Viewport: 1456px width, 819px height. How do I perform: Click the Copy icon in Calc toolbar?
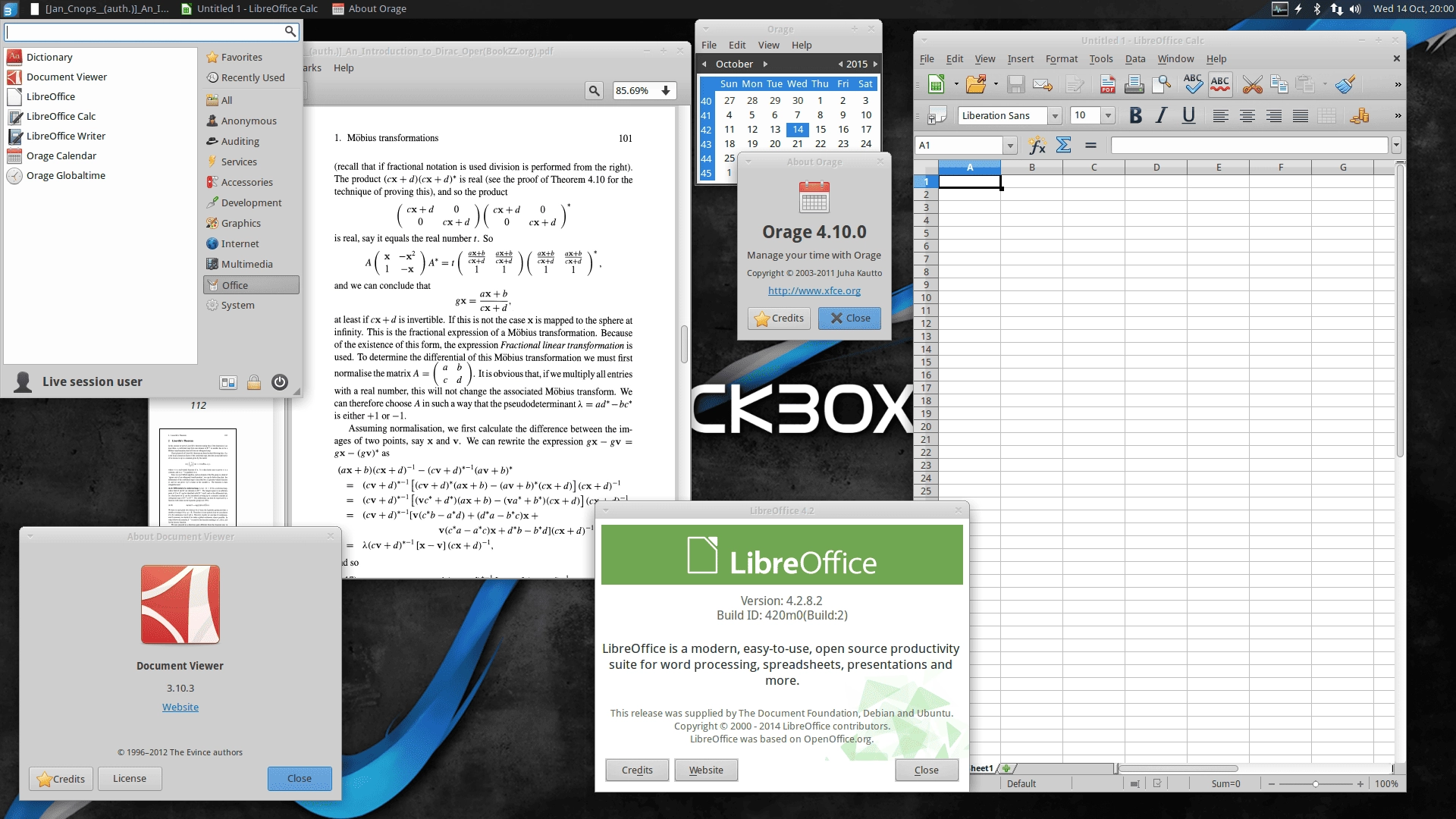[1279, 85]
